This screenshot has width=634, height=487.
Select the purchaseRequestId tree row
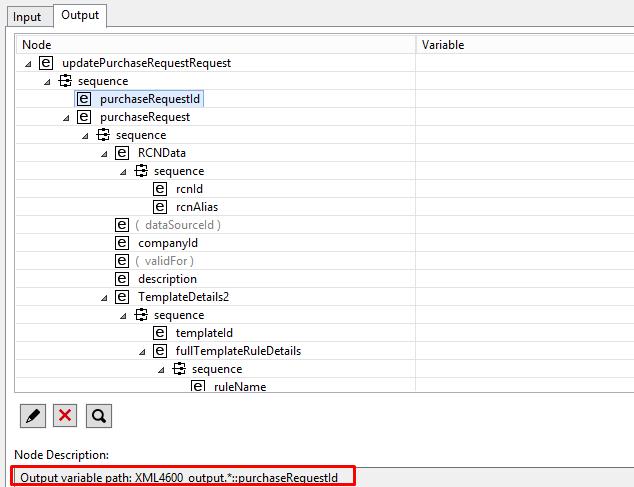click(139, 99)
